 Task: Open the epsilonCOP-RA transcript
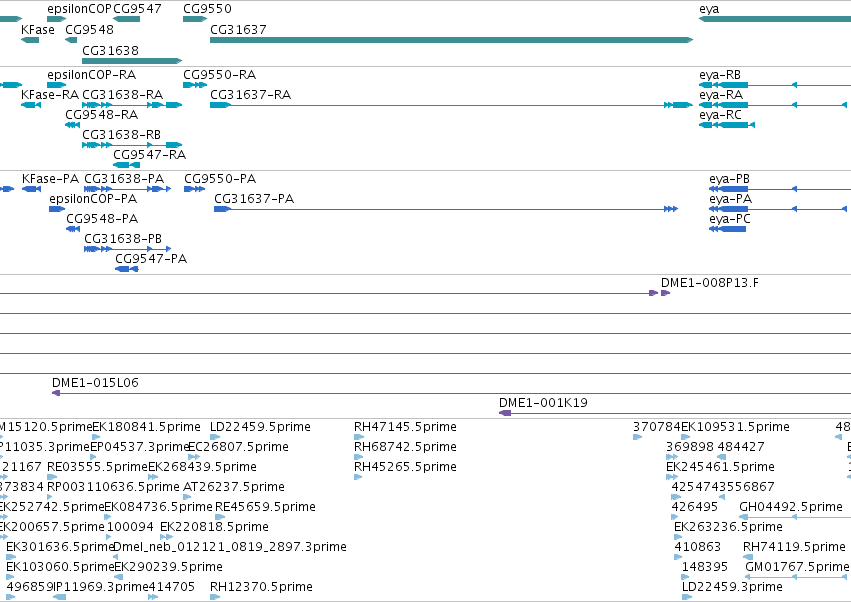click(x=92, y=75)
